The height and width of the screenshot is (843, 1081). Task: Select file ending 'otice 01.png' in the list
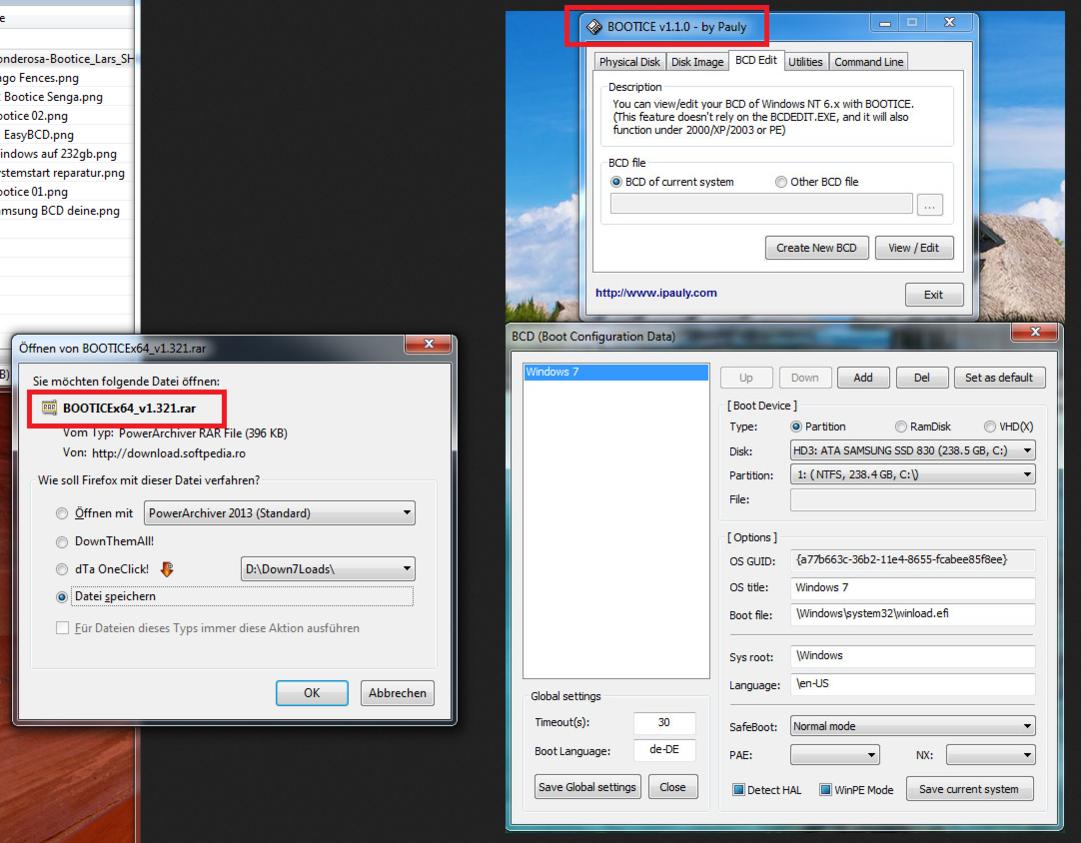[x=34, y=192]
